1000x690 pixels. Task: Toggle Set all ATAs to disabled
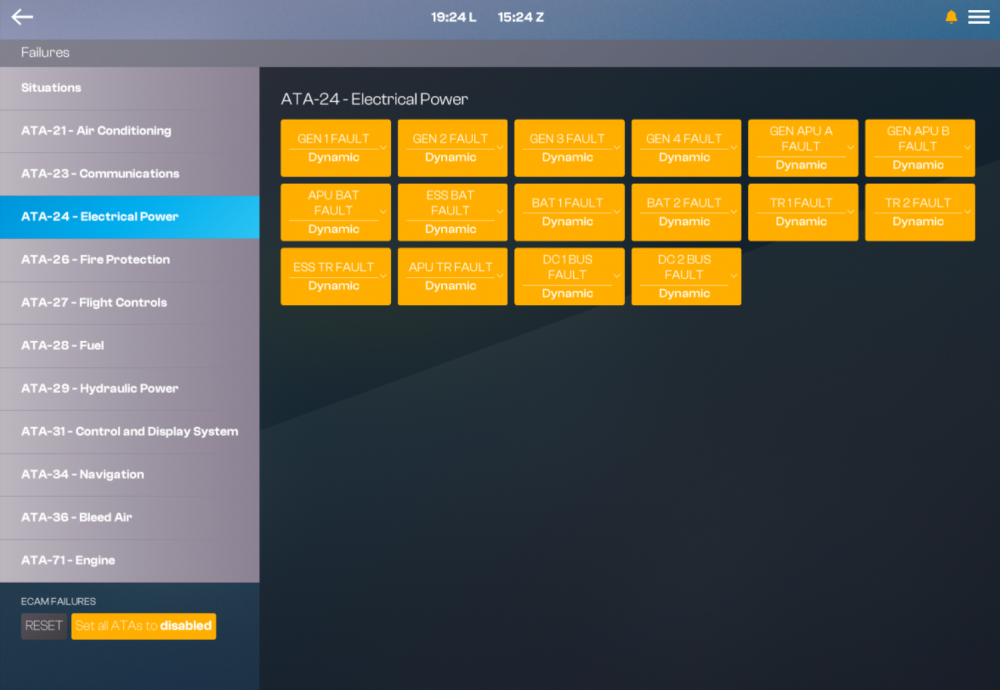pyautogui.click(x=143, y=626)
